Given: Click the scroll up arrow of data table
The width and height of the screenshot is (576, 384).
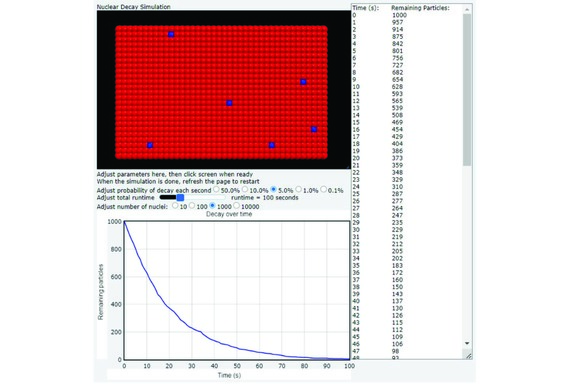Looking at the screenshot, I should click(x=467, y=9).
